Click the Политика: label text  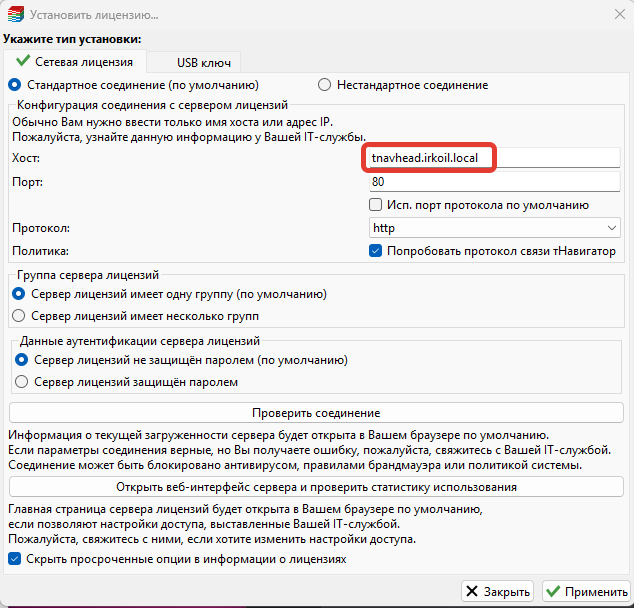pyautogui.click(x=40, y=251)
